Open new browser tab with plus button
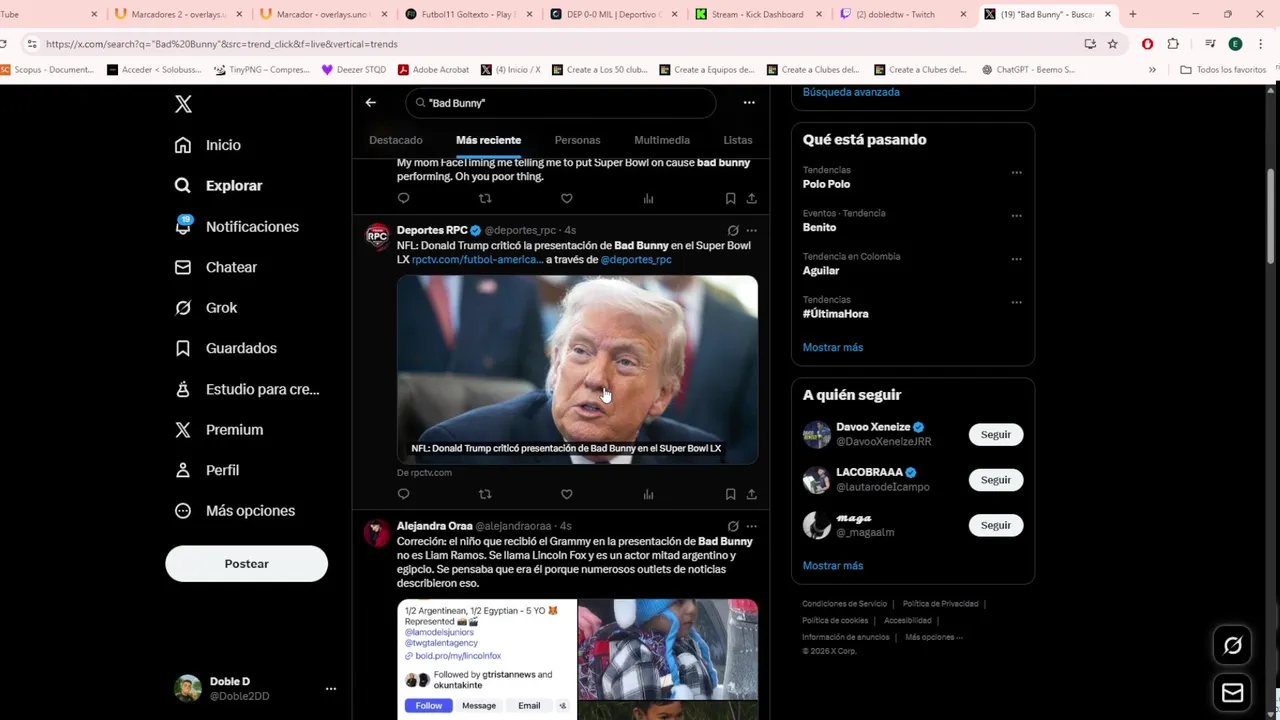This screenshot has height=720, width=1280. coord(1132,14)
